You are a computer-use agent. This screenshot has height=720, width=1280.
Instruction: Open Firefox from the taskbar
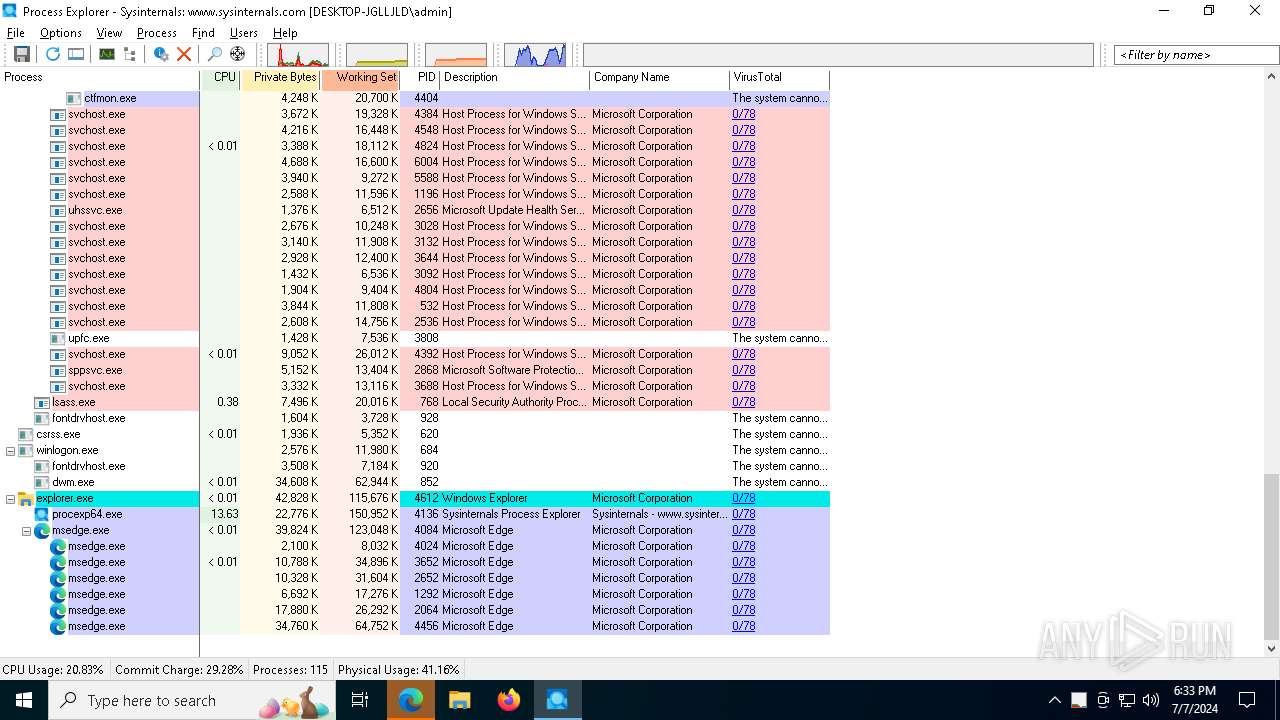[509, 700]
